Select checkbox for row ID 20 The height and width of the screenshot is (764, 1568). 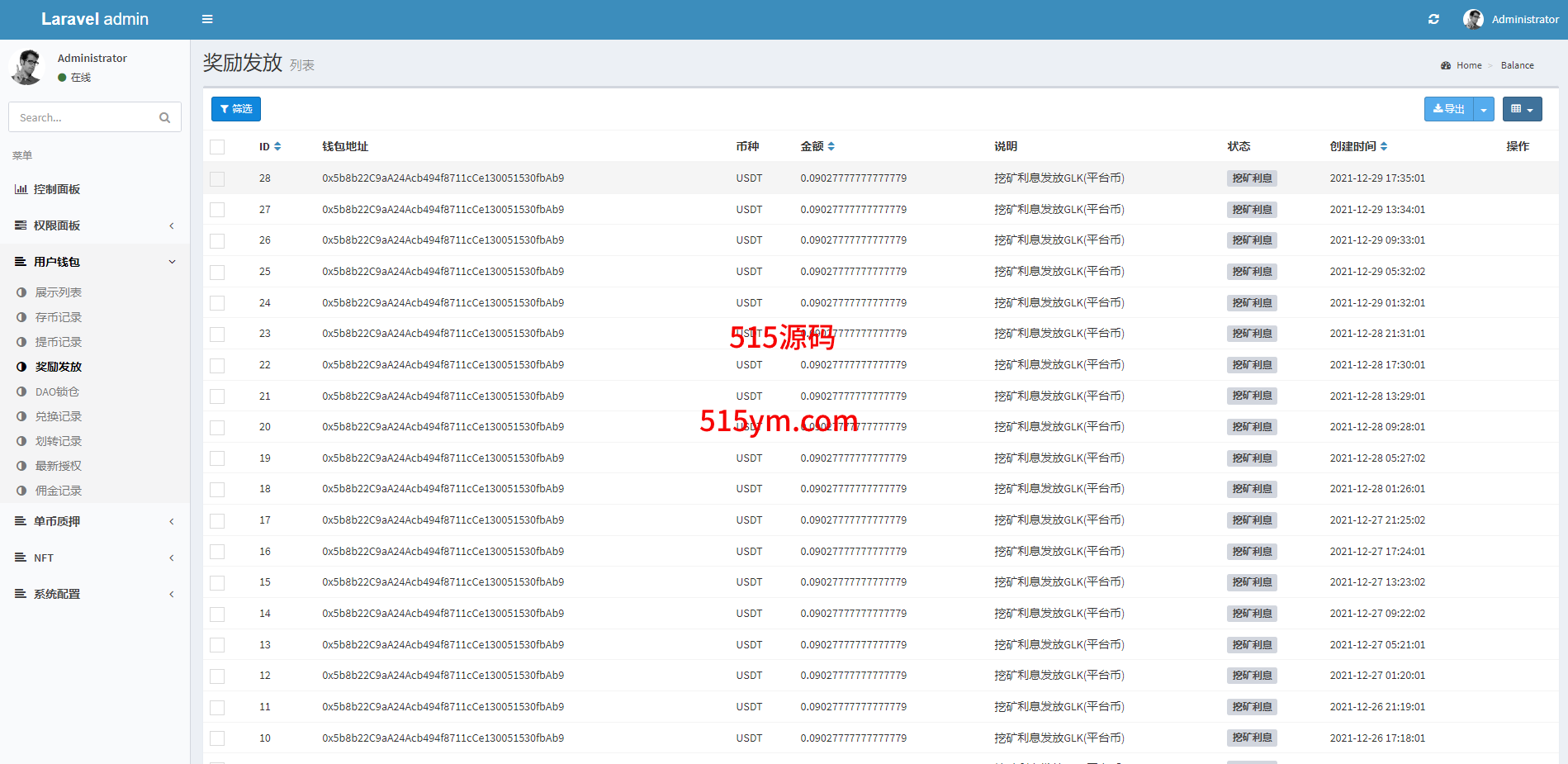click(217, 427)
